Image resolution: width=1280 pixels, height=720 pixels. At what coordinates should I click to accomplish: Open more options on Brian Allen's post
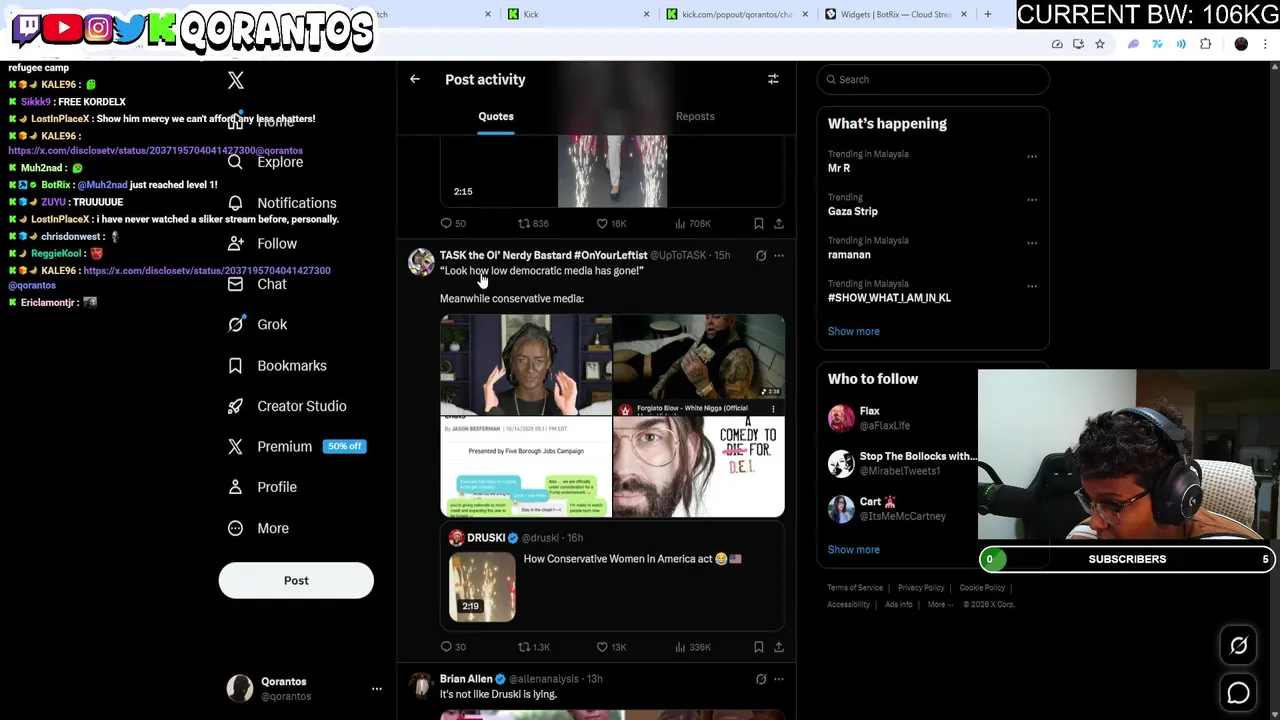779,679
